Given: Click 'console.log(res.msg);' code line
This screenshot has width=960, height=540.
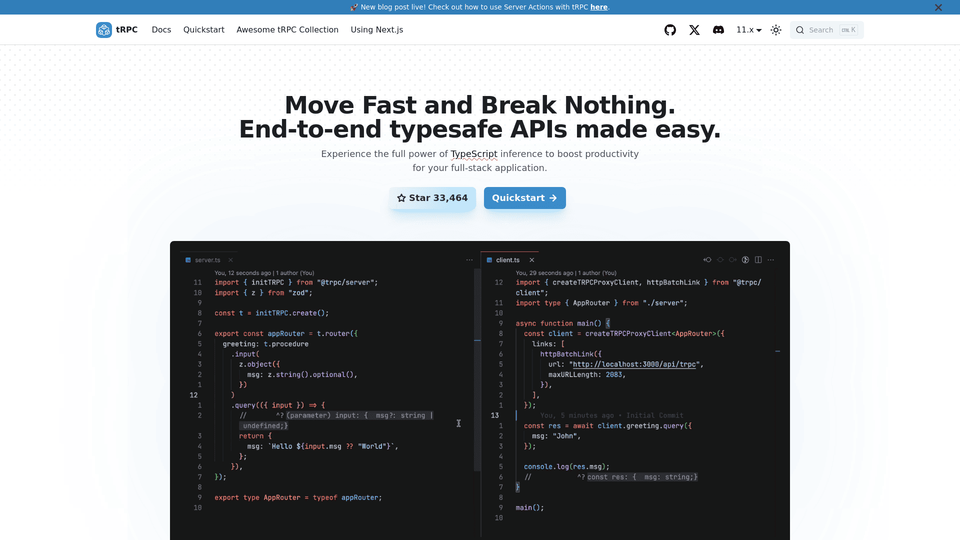Looking at the screenshot, I should (x=566, y=467).
